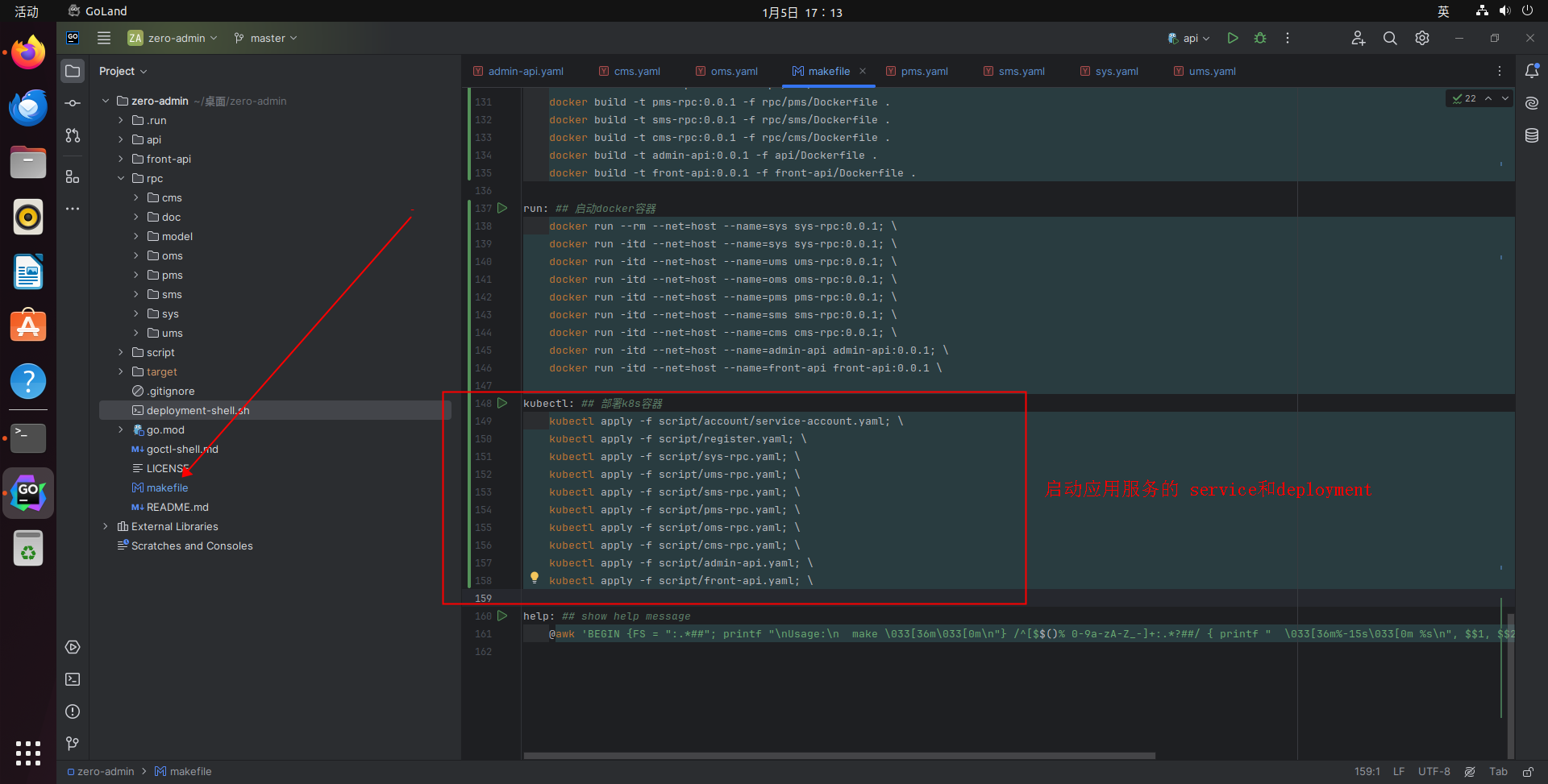
Task: Open Firefox from the Ubuntu dock
Action: tap(28, 52)
